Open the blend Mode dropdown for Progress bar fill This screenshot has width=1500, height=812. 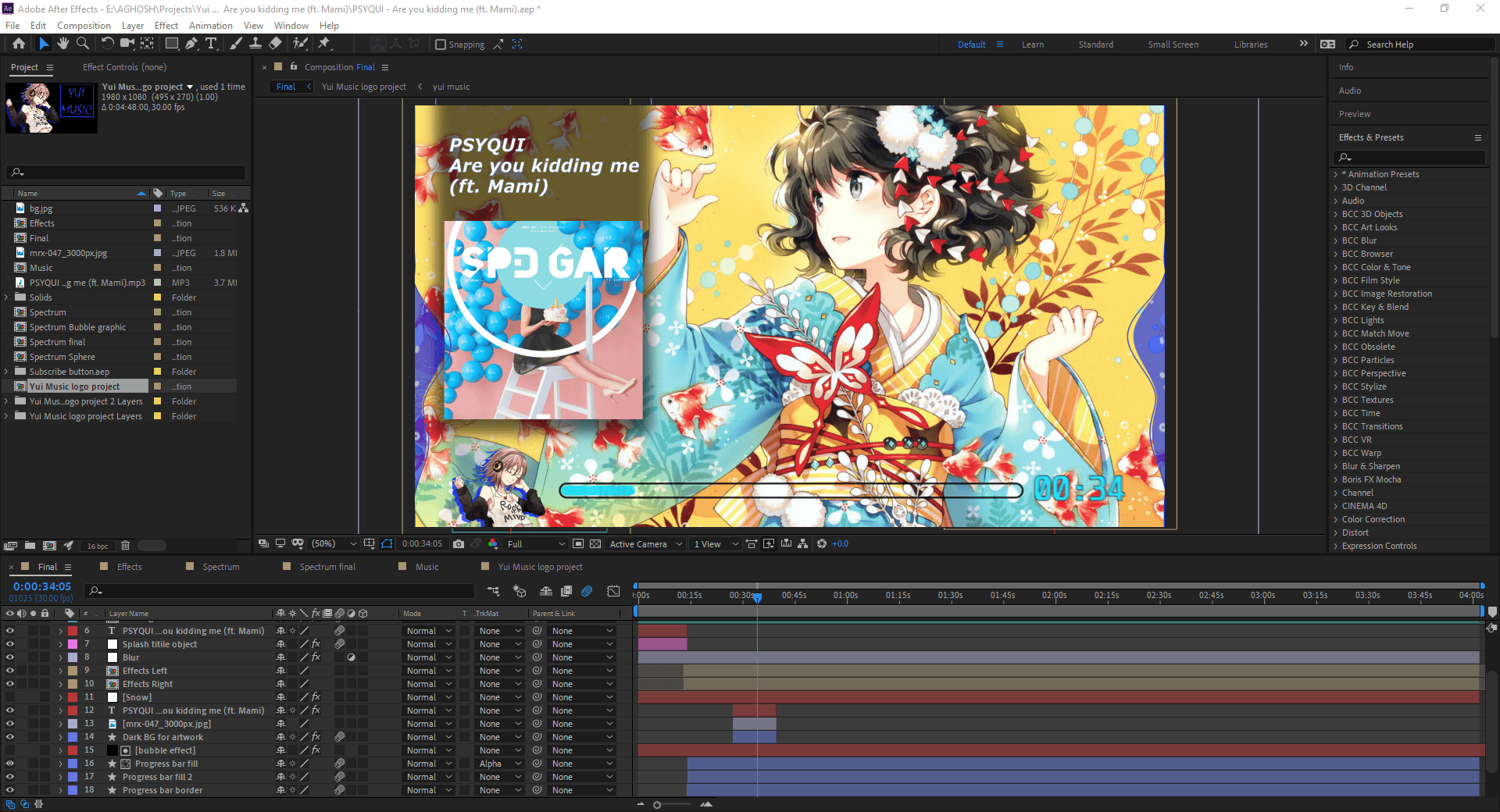point(427,763)
